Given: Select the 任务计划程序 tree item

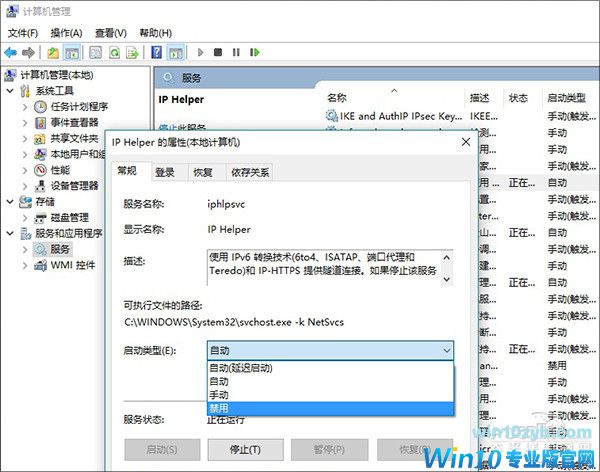Looking at the screenshot, I should 79,106.
